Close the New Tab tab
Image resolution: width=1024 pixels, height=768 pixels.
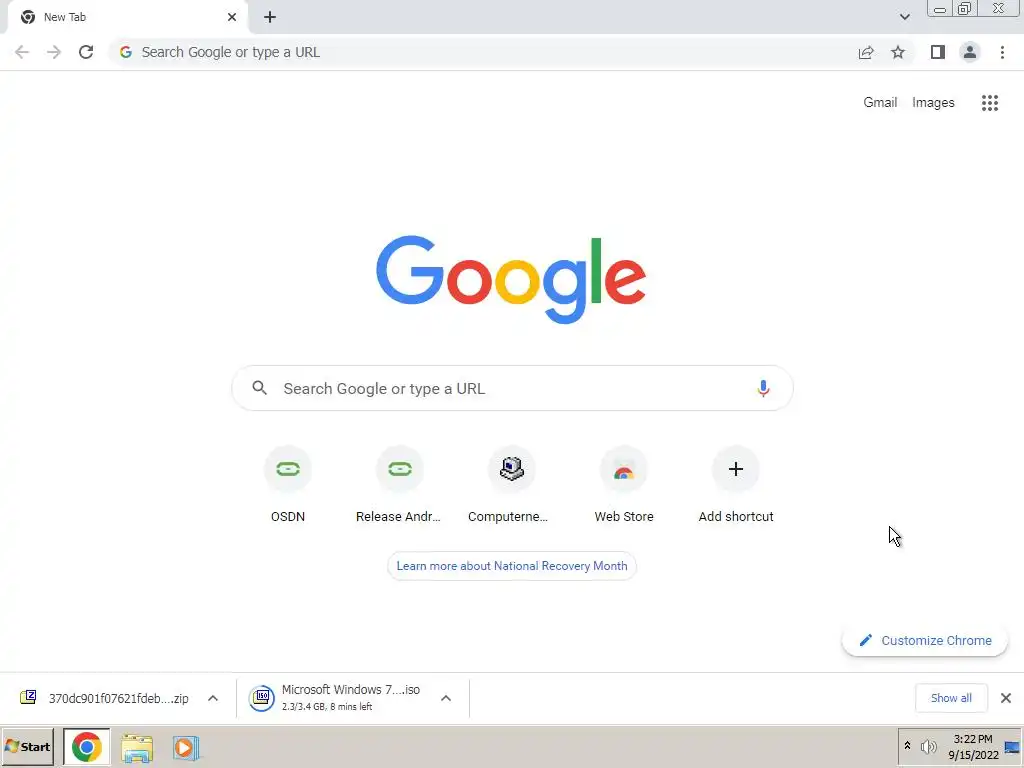click(232, 17)
